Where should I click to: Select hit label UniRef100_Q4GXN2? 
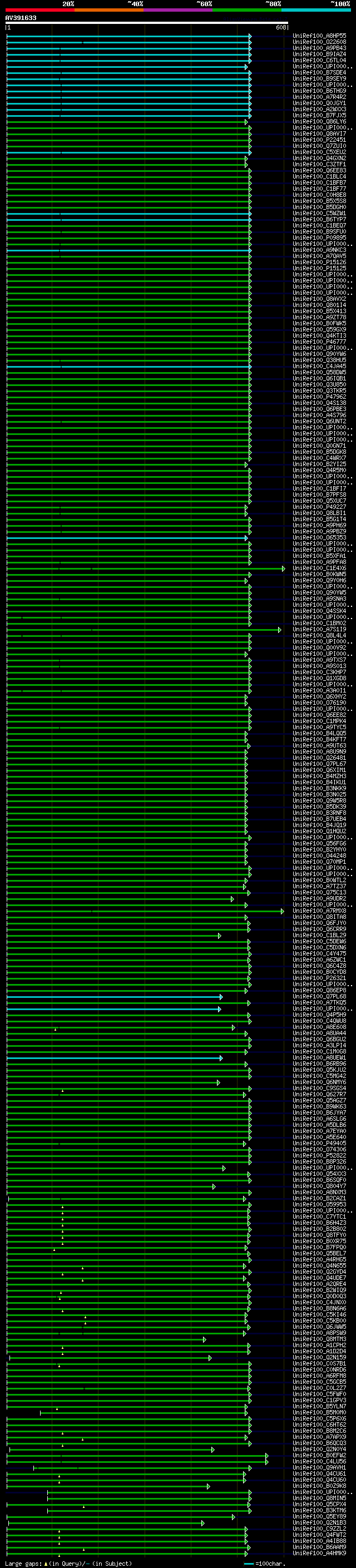point(319,159)
